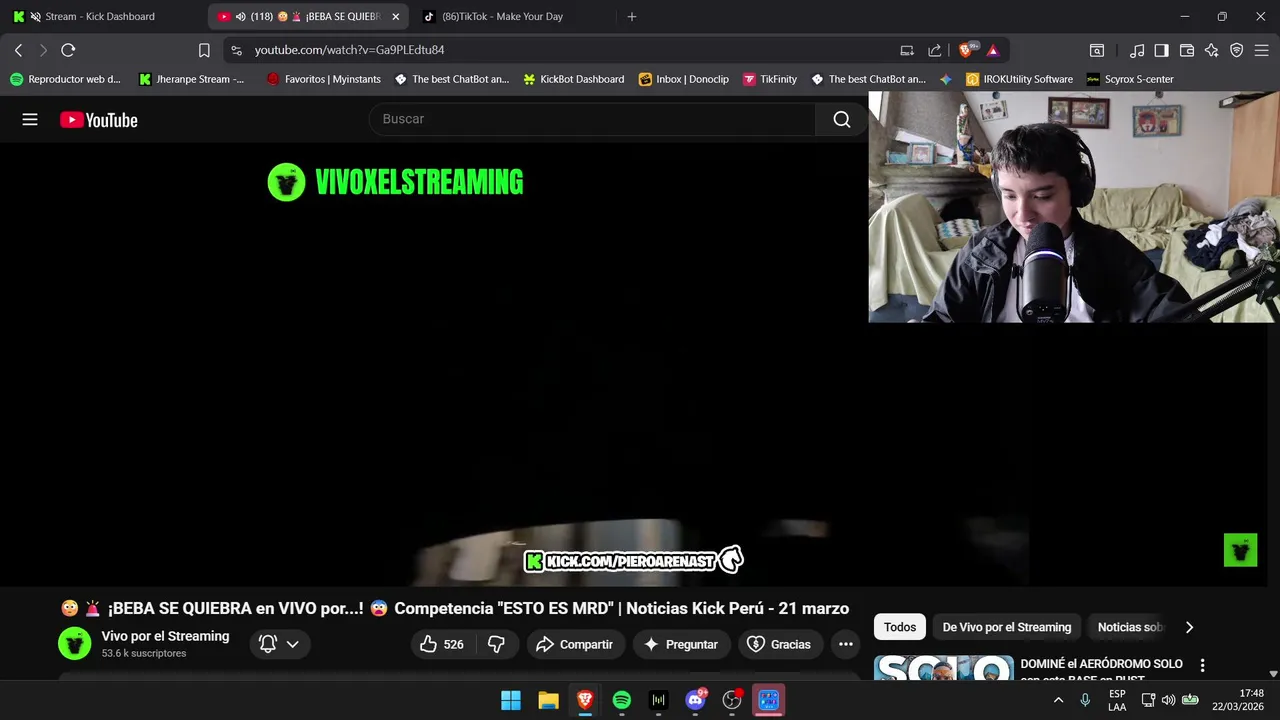Dislike the video with thumbs down

(x=496, y=644)
